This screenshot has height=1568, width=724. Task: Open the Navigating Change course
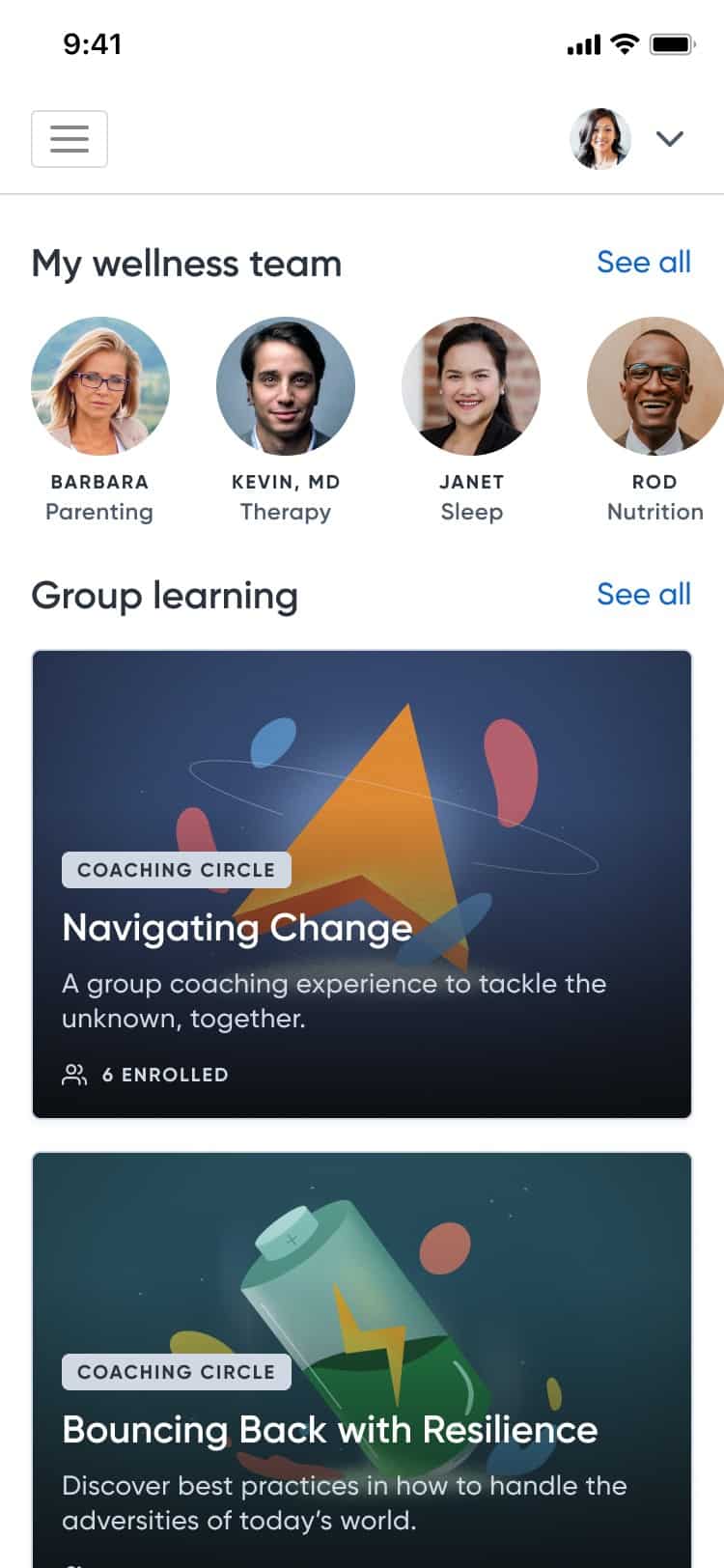point(237,929)
